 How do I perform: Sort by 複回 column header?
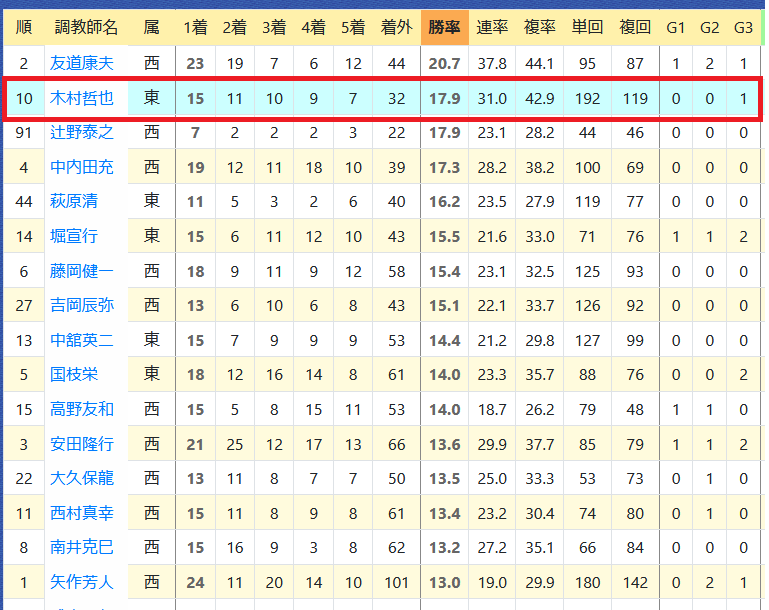(635, 27)
